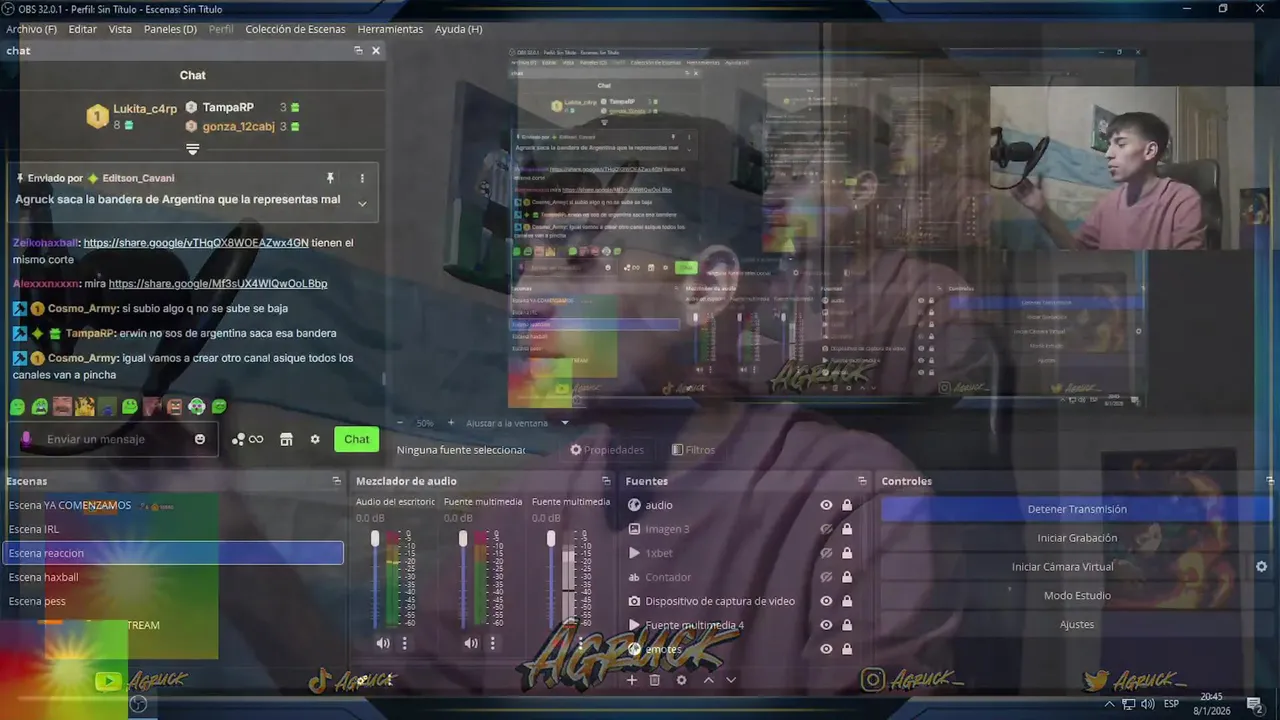
Task: Open chat settings gear
Action: tap(315, 439)
